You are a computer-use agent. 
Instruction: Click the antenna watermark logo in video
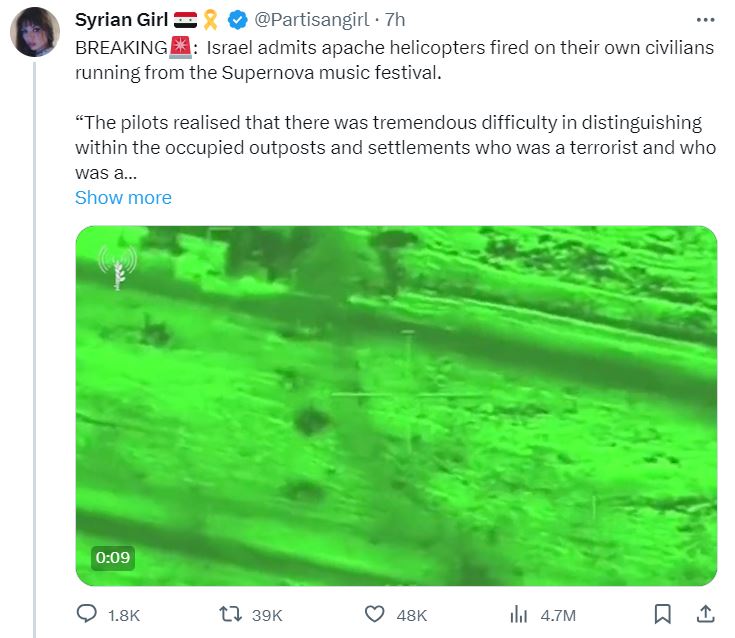(118, 267)
